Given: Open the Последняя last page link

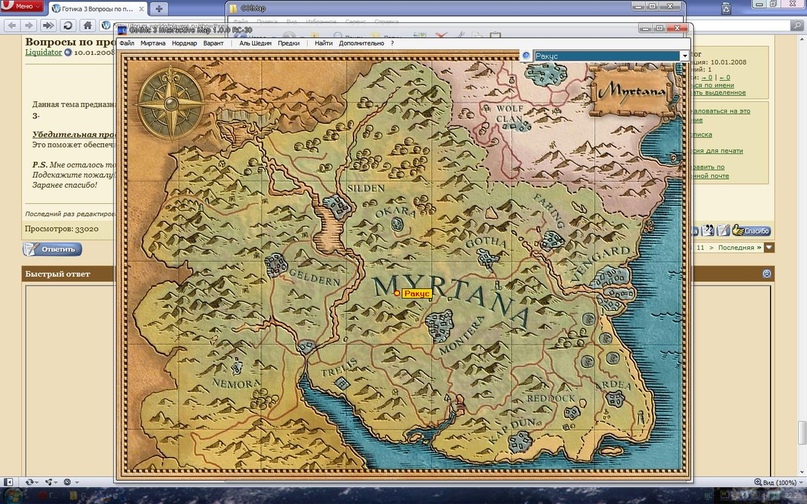Looking at the screenshot, I should pyautogui.click(x=738, y=247).
